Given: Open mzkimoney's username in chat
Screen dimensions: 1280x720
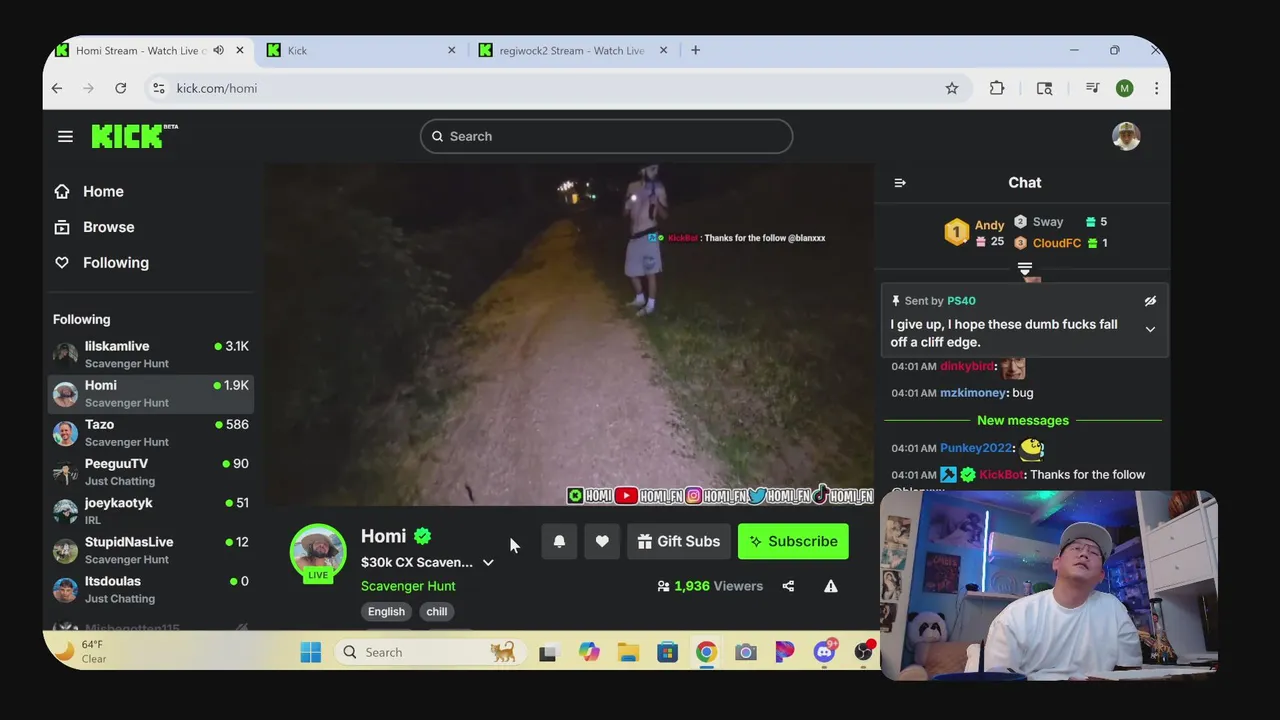Looking at the screenshot, I should (x=973, y=393).
